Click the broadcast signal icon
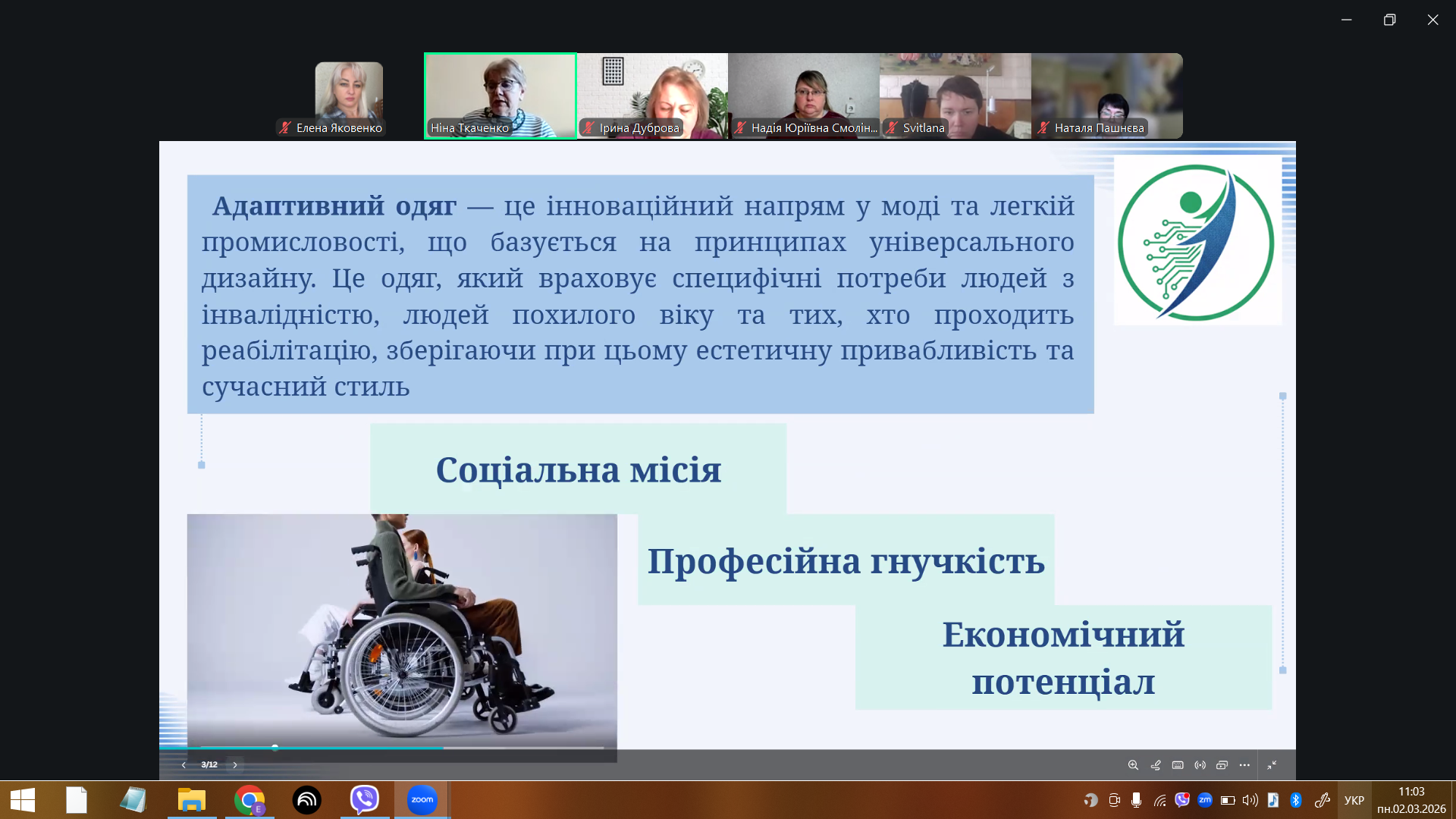Viewport: 1456px width, 819px height. click(1200, 765)
